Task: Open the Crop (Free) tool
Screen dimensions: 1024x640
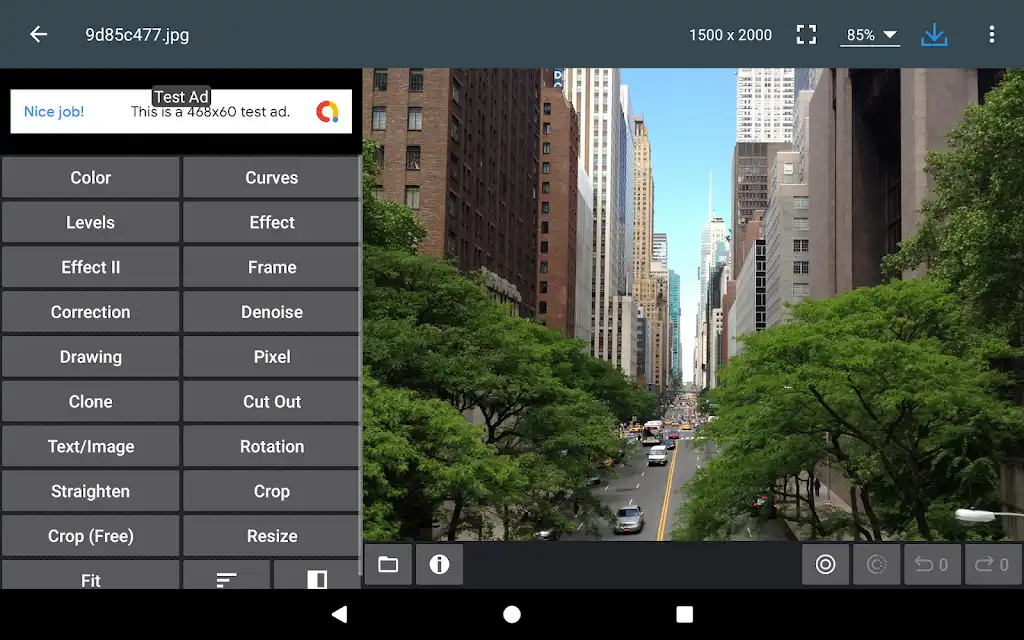Action: pyautogui.click(x=90, y=536)
